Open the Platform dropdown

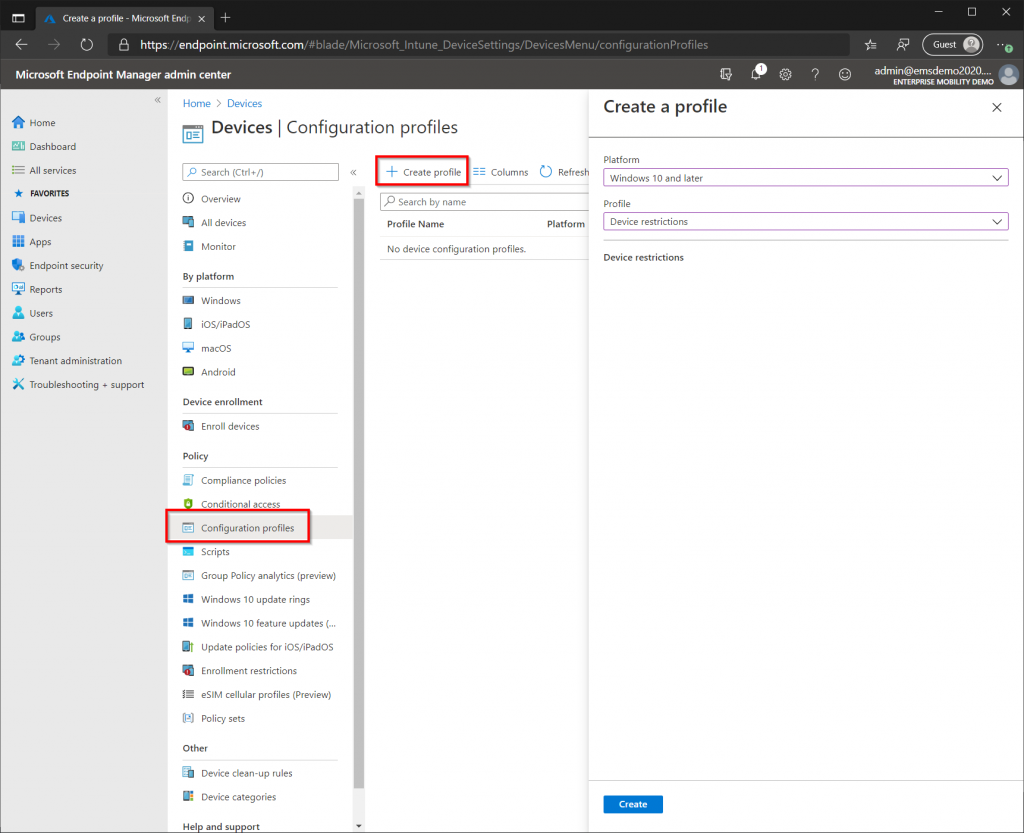805,178
